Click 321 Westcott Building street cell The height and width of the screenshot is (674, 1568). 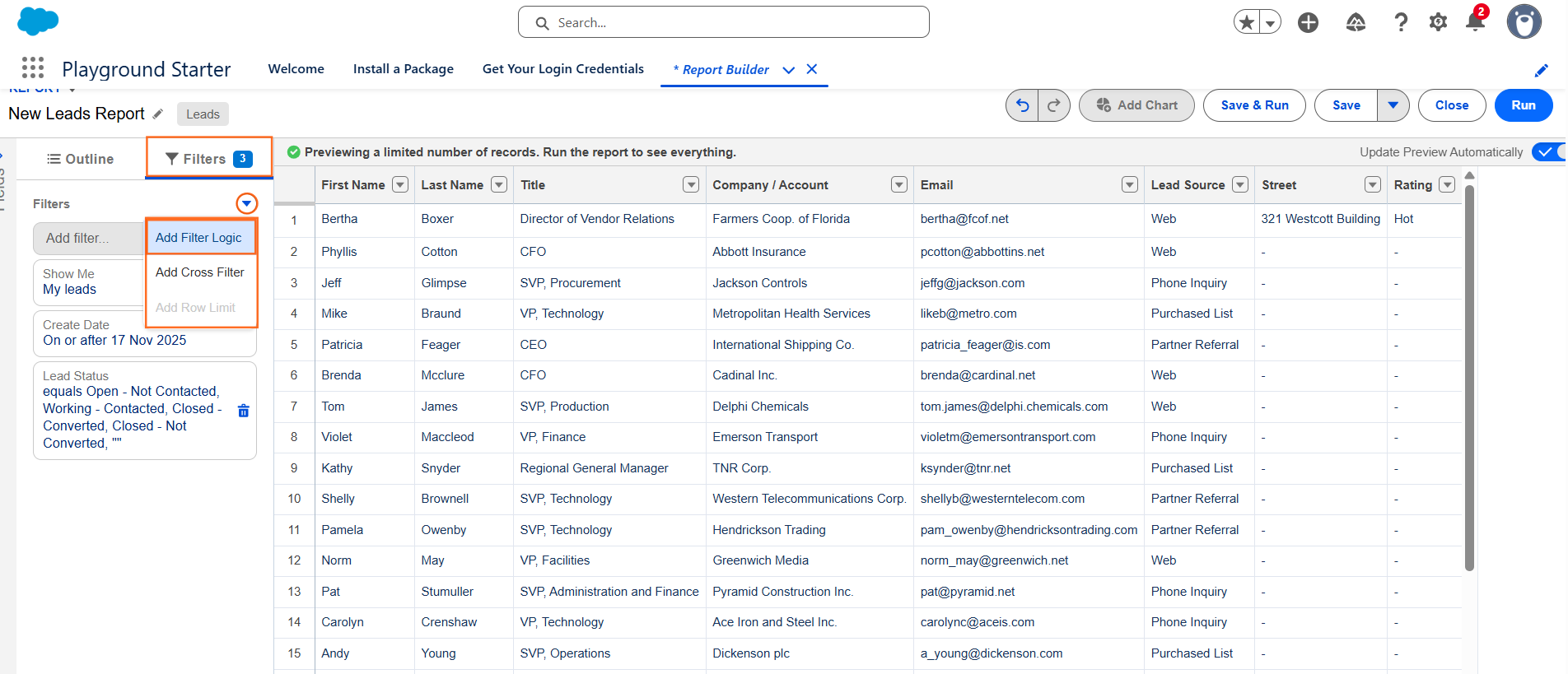(1320, 219)
